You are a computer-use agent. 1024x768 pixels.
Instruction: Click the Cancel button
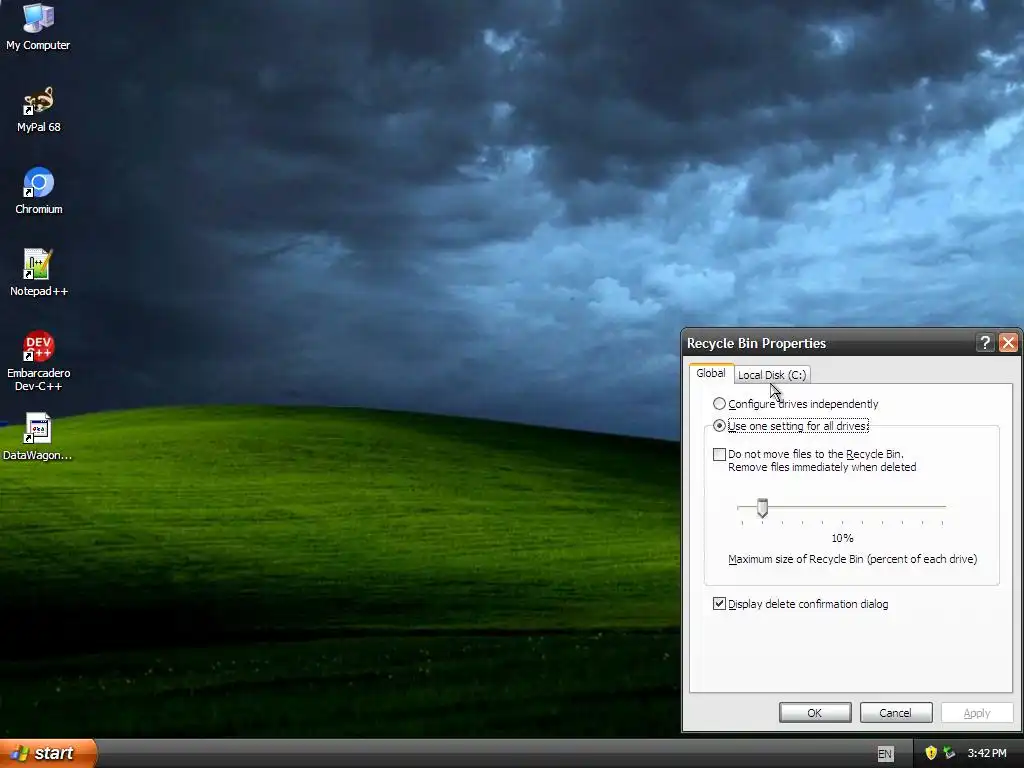pyautogui.click(x=895, y=712)
